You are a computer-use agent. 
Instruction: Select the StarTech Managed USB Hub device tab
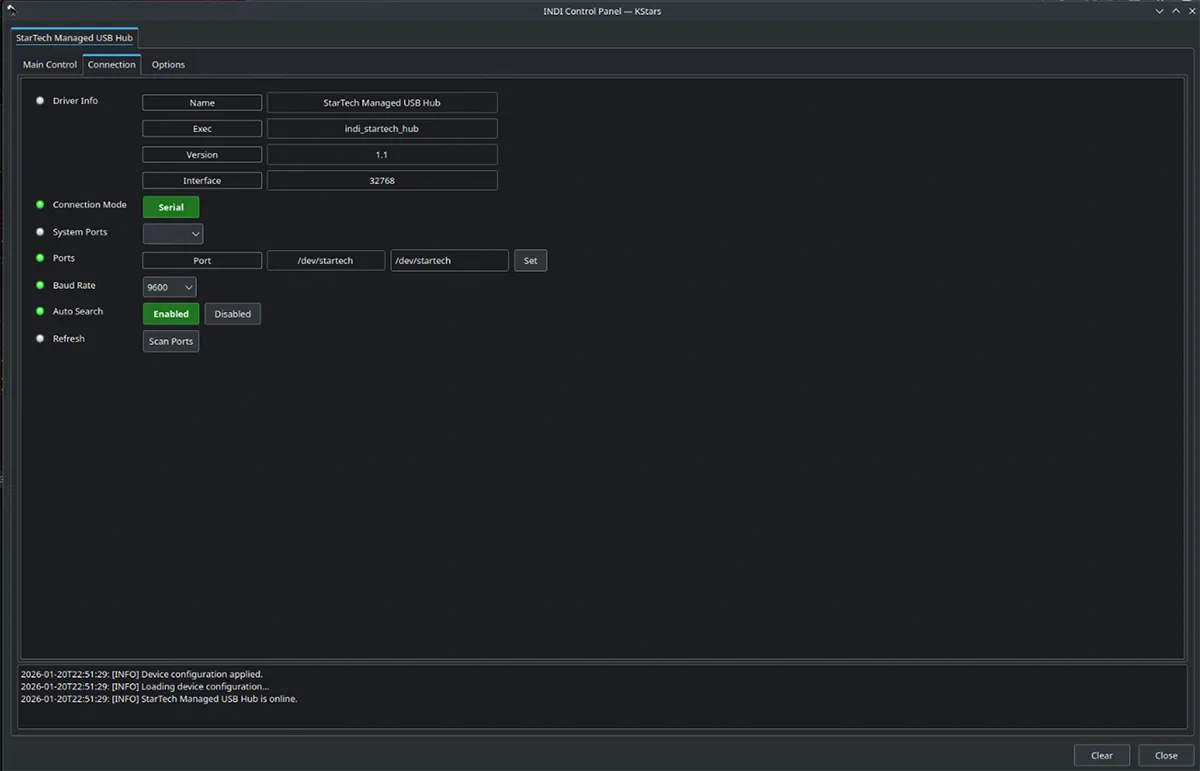click(75, 38)
